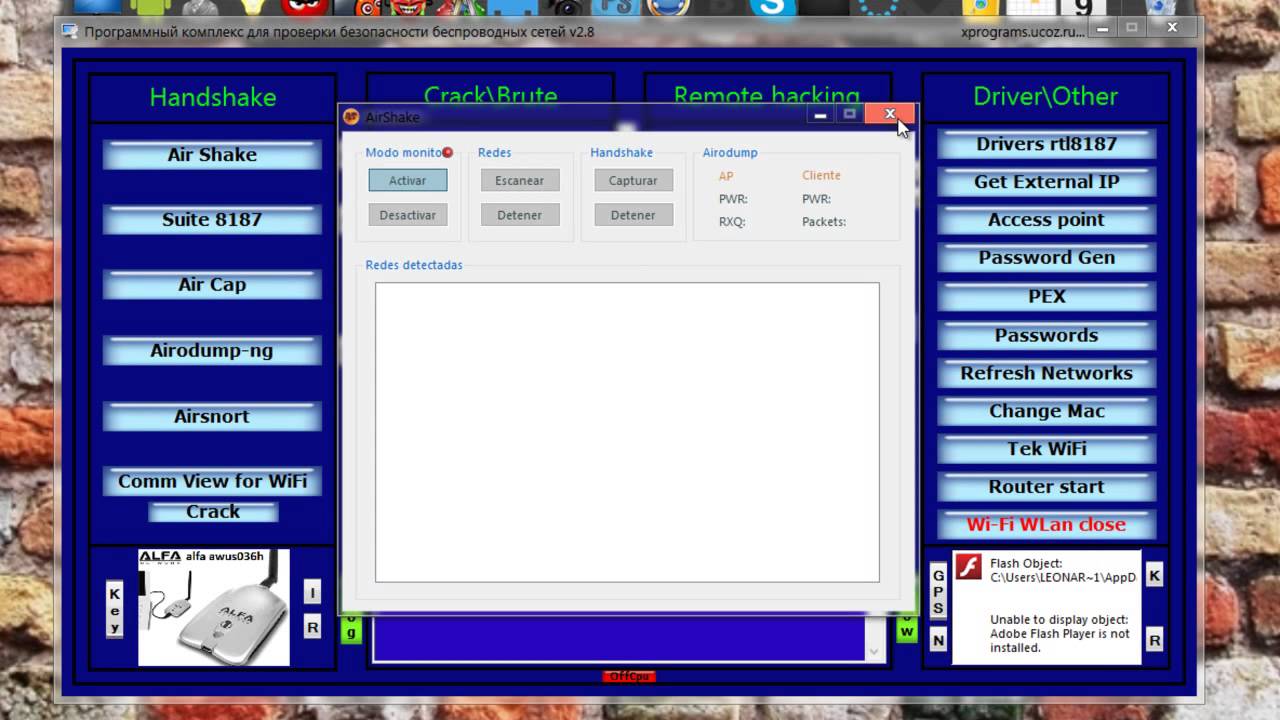This screenshot has width=1280, height=720.
Task: Click the AirShake window title icon
Action: 351,117
